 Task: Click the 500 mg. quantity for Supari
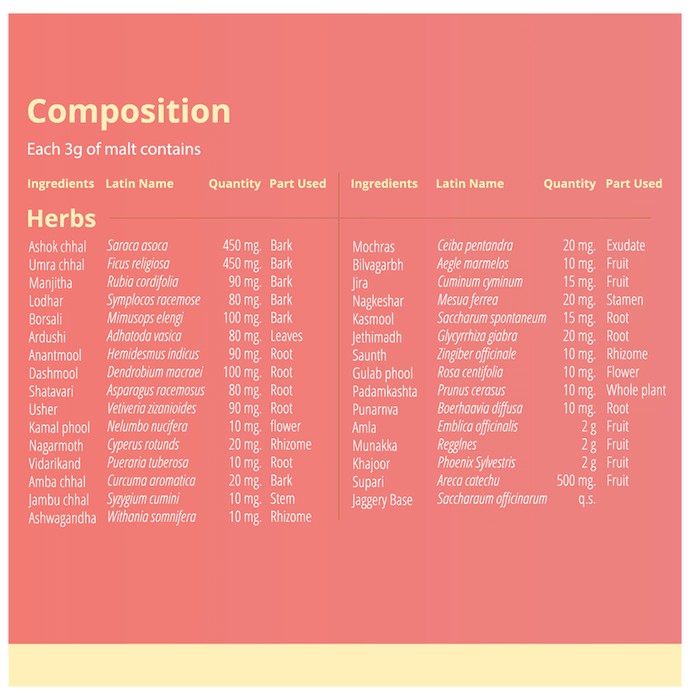click(x=576, y=481)
